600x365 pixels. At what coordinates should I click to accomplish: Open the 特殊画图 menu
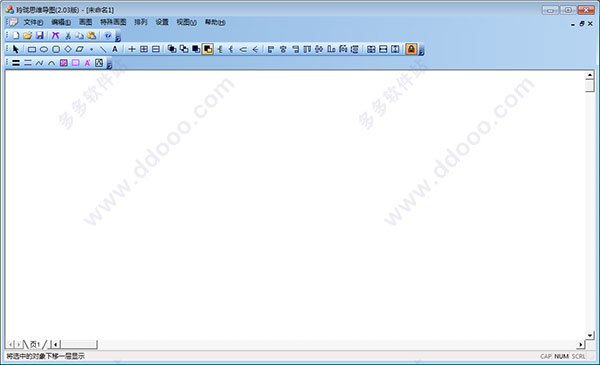[113, 22]
